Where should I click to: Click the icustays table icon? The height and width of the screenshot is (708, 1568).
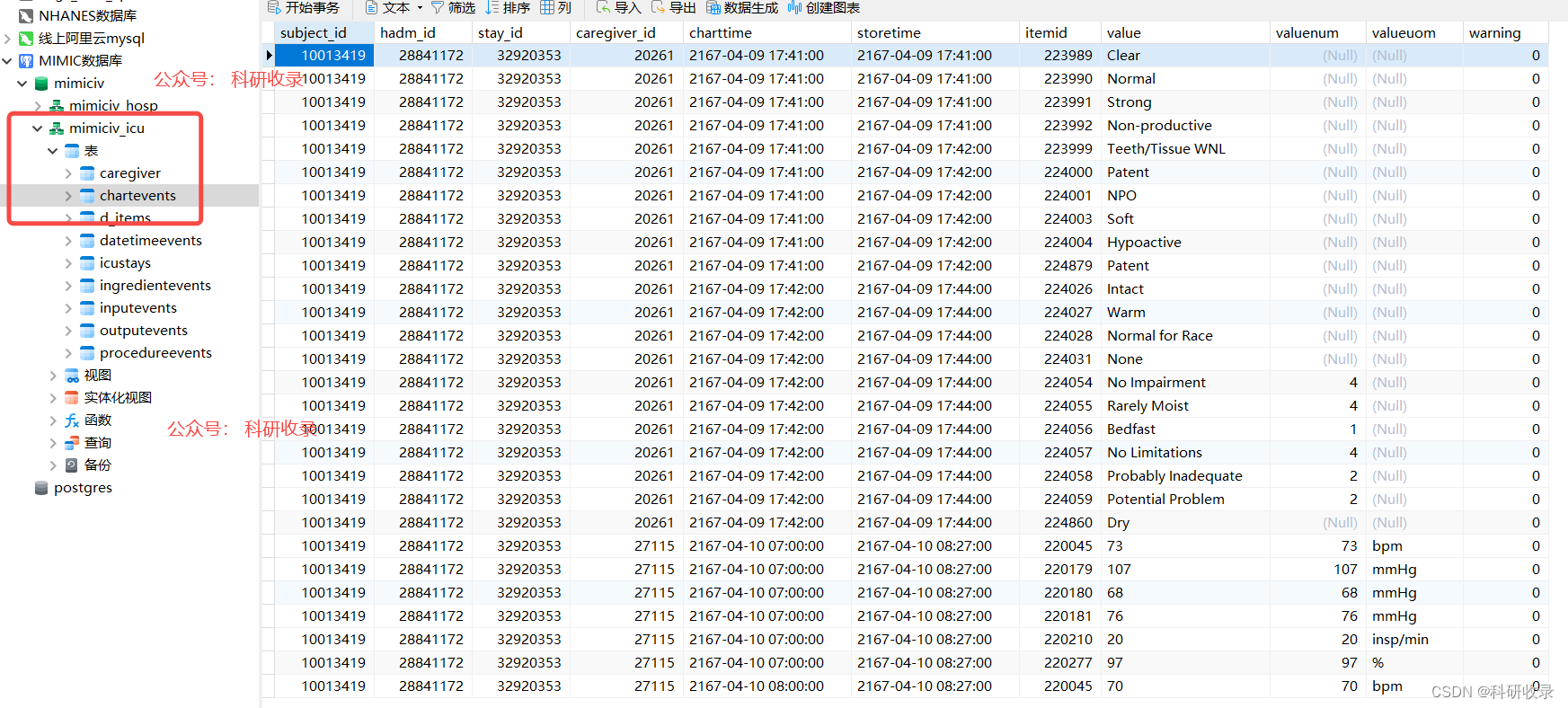point(87,262)
